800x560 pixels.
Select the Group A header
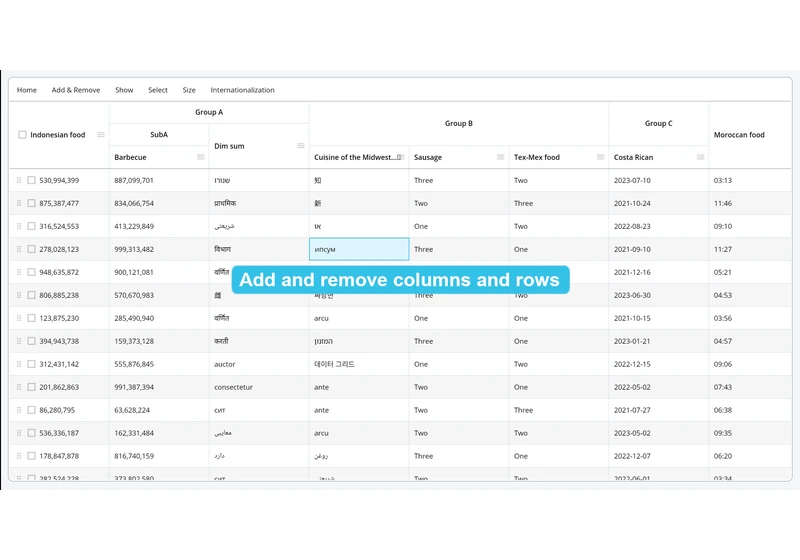tap(209, 112)
